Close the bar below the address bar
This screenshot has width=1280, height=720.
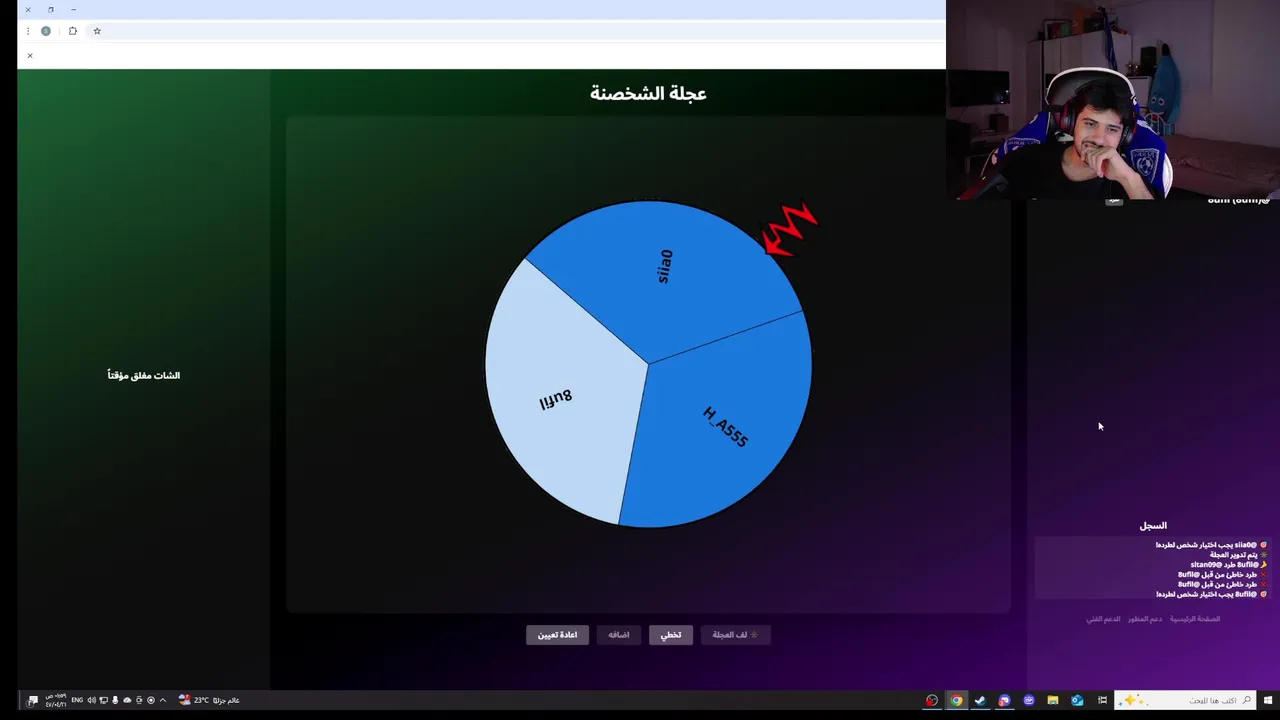[x=30, y=55]
